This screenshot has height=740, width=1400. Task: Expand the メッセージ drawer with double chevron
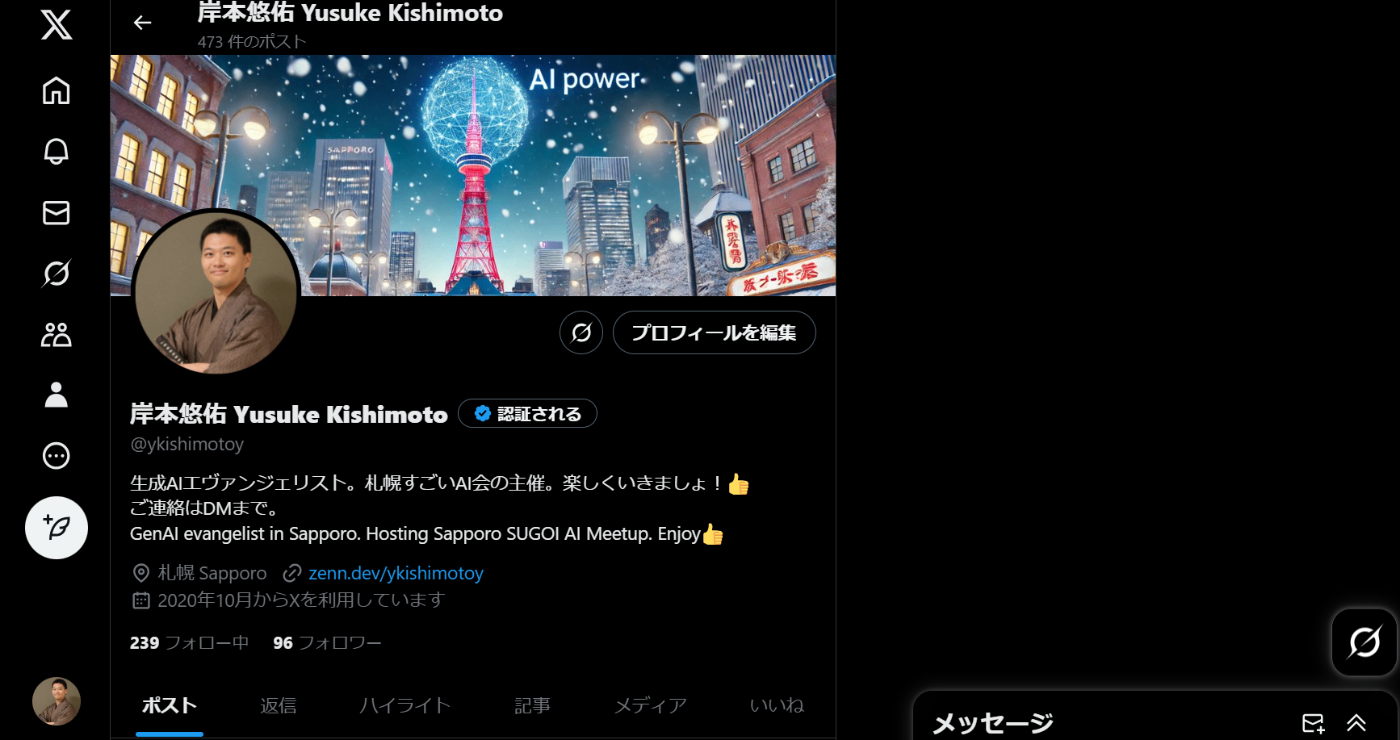[1356, 722]
